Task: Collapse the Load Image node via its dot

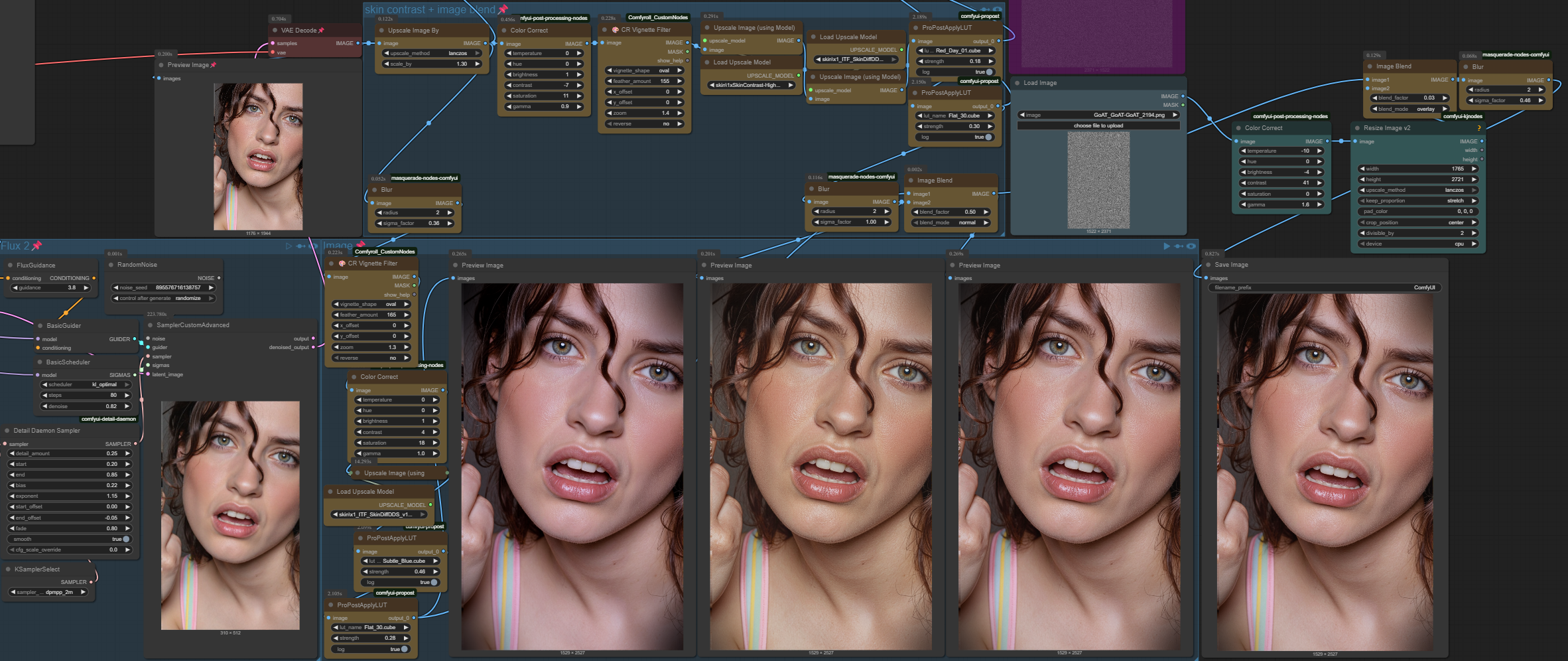Action: click(x=1017, y=83)
